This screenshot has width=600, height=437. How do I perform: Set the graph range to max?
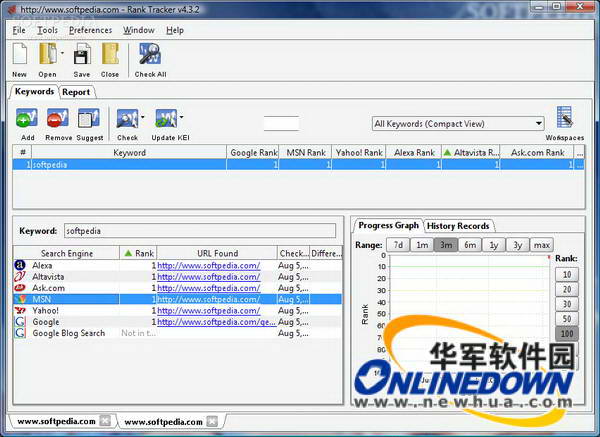click(541, 245)
